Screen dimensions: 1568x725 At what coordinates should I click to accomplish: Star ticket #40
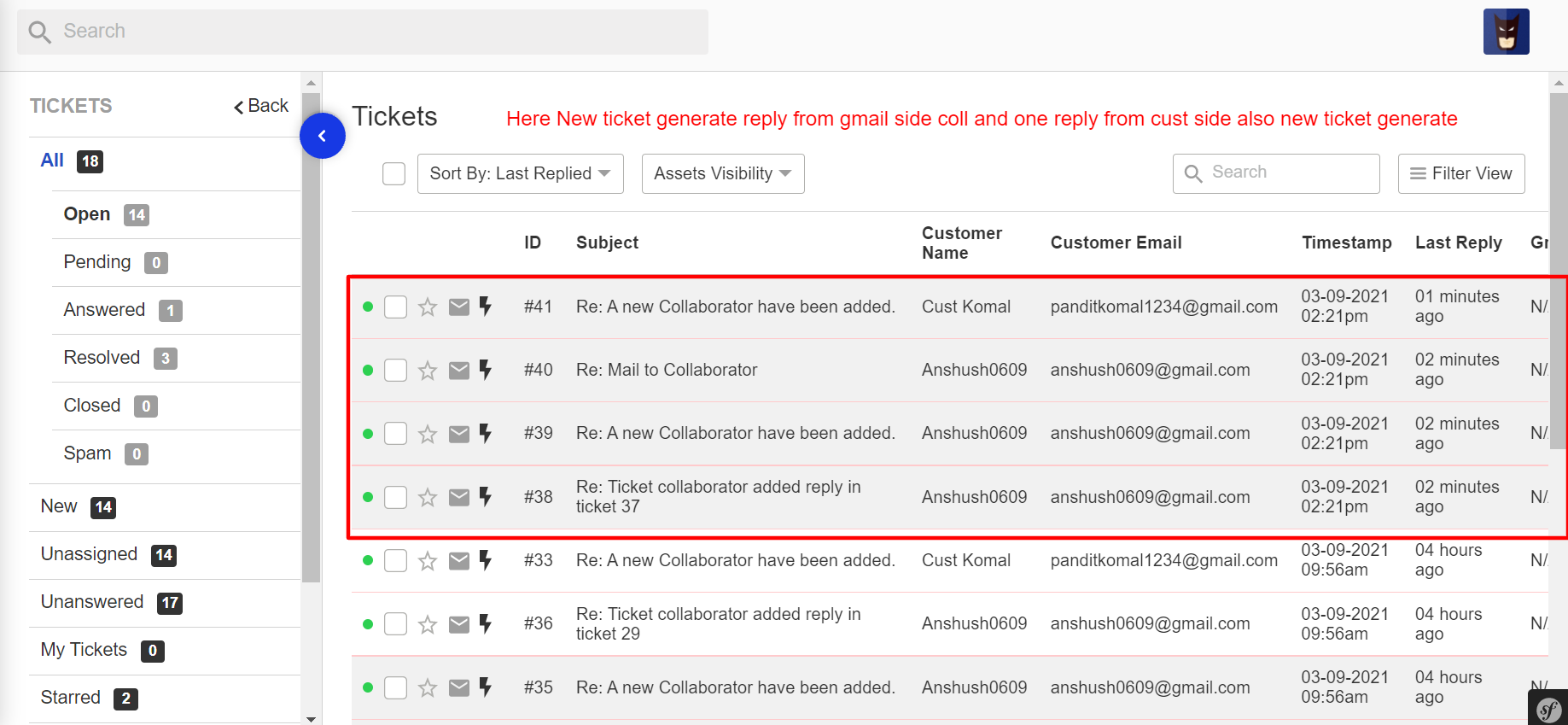(428, 370)
